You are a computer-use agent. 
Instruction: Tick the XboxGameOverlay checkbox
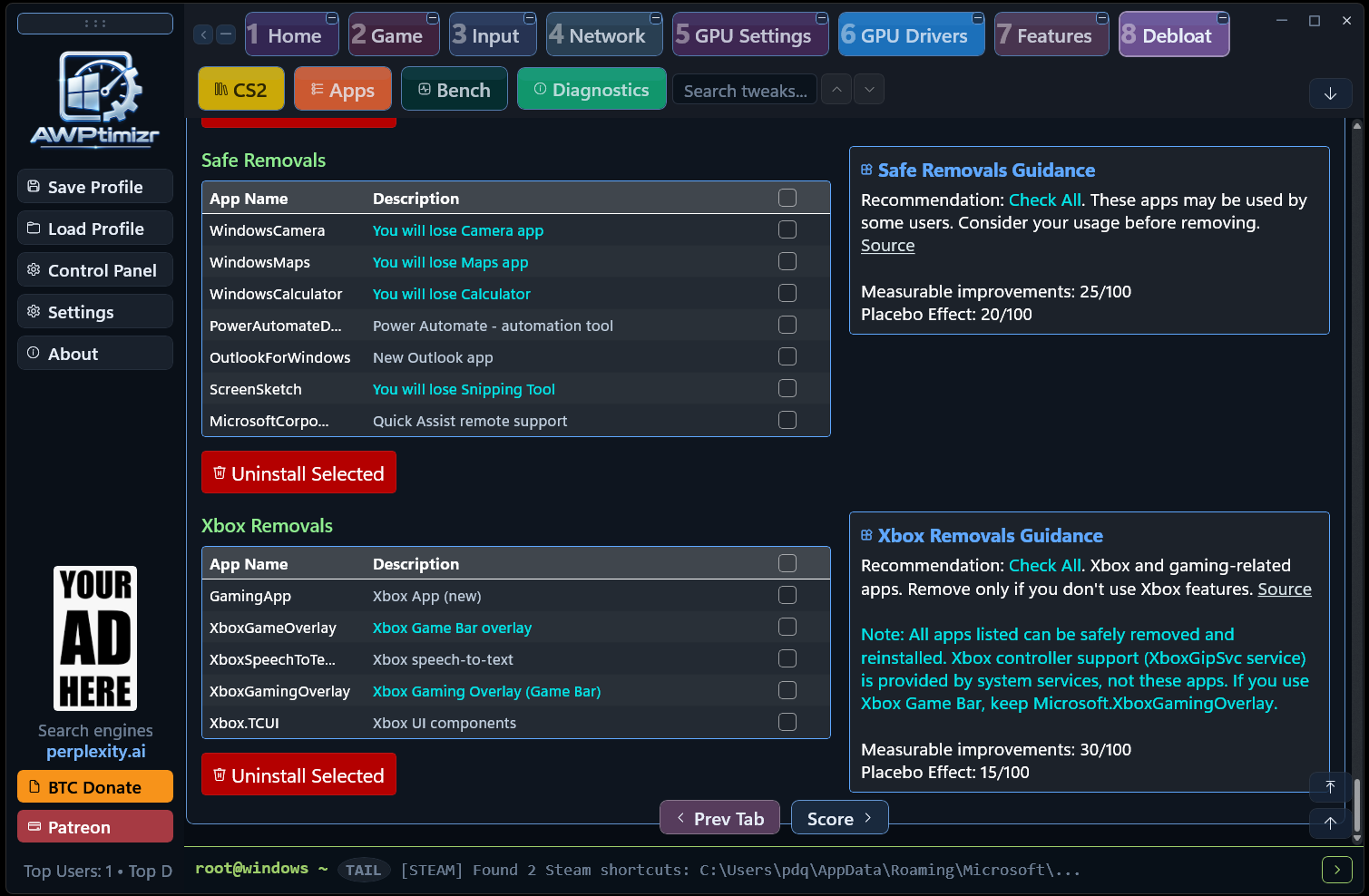coord(787,627)
